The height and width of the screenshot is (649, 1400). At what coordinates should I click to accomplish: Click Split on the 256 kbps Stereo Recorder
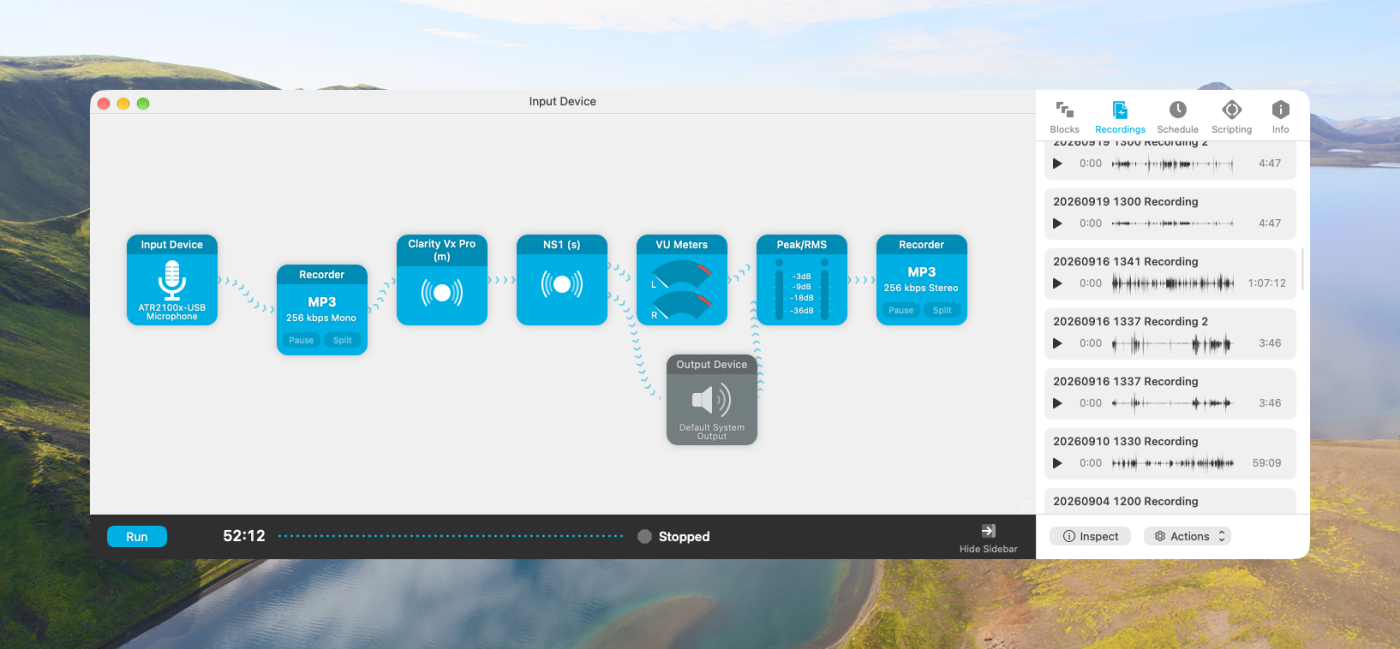[942, 310]
